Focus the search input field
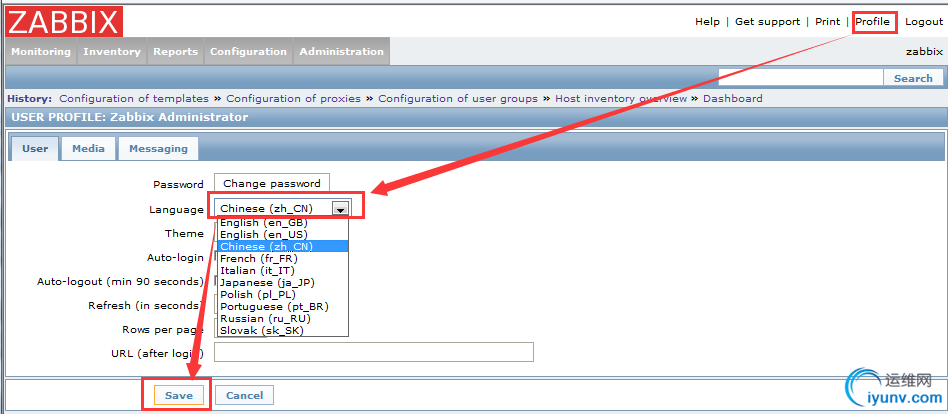The height and width of the screenshot is (414, 948). 800,77
